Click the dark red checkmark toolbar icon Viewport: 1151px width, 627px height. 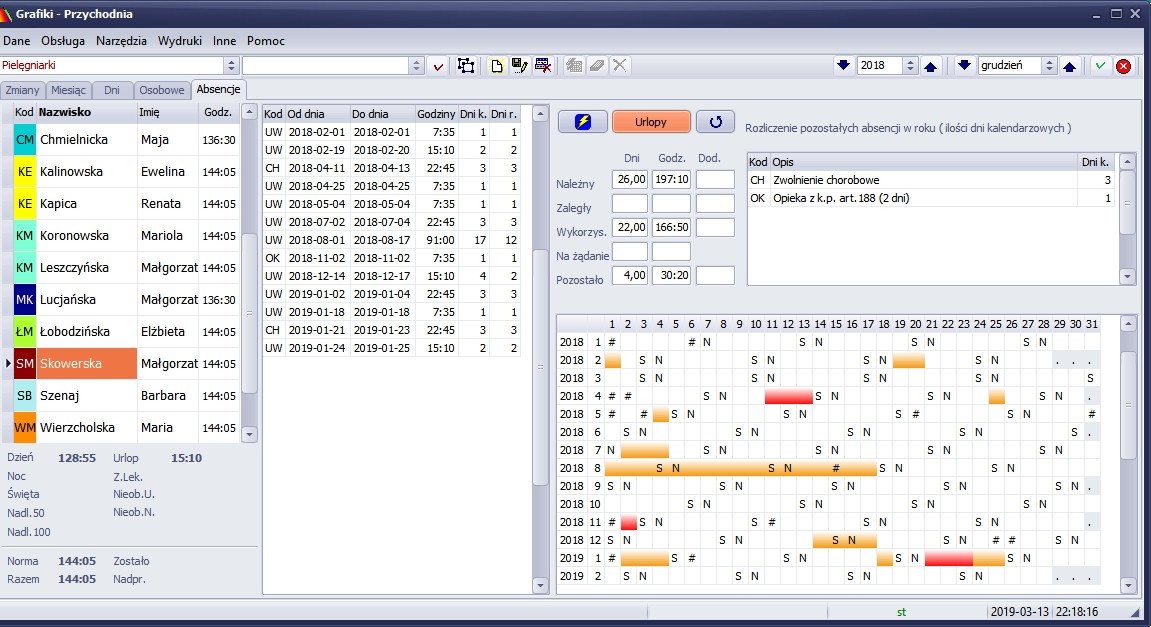click(438, 66)
